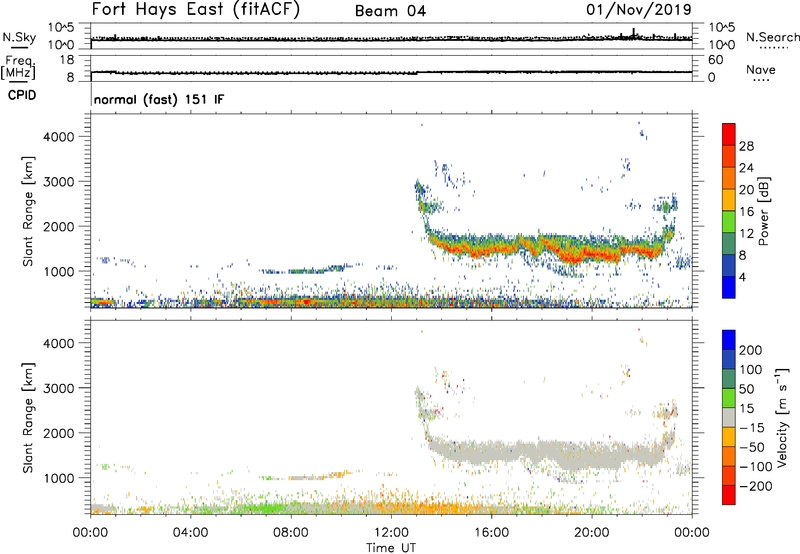Viewport: 800px width, 554px height.
Task: Click 'Slant Range [km]' on velocity panel
Action: 28,418
